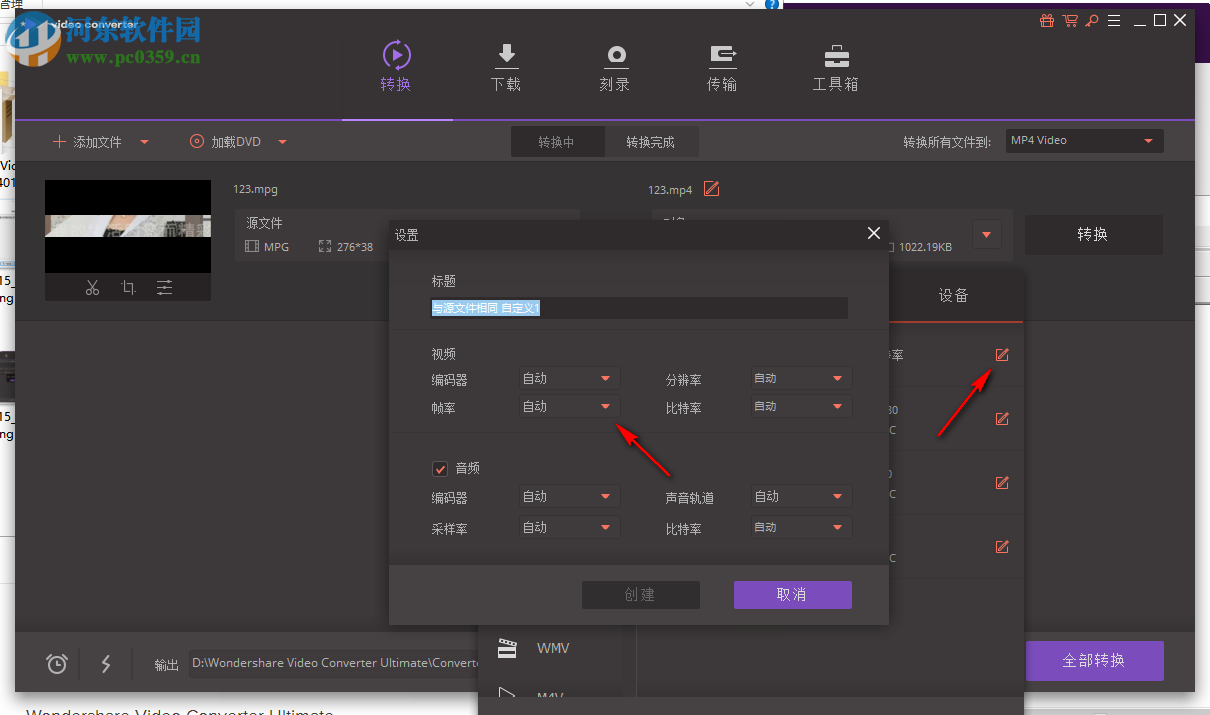Toggle the 音频 checkbox
Screen dimensions: 1210x715
(440, 468)
